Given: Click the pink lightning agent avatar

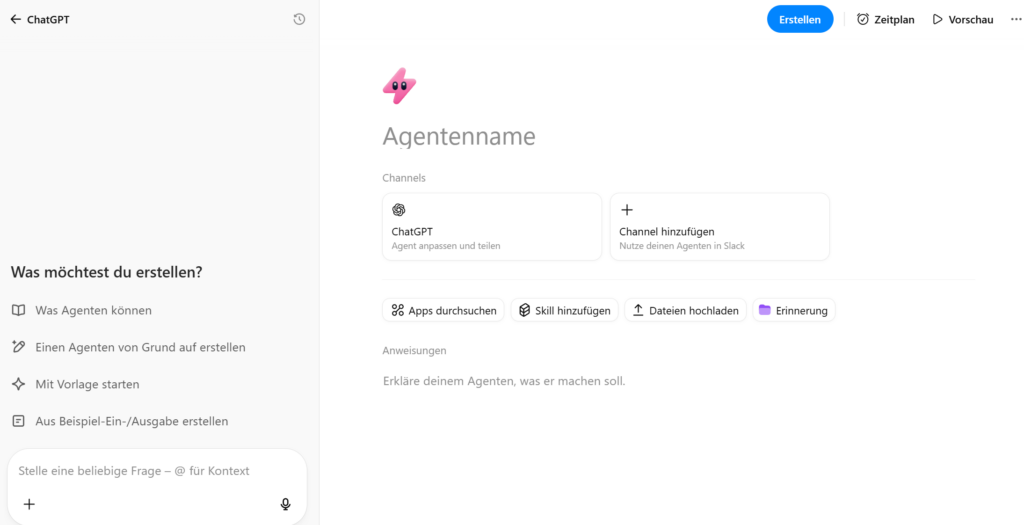Looking at the screenshot, I should coord(399,87).
